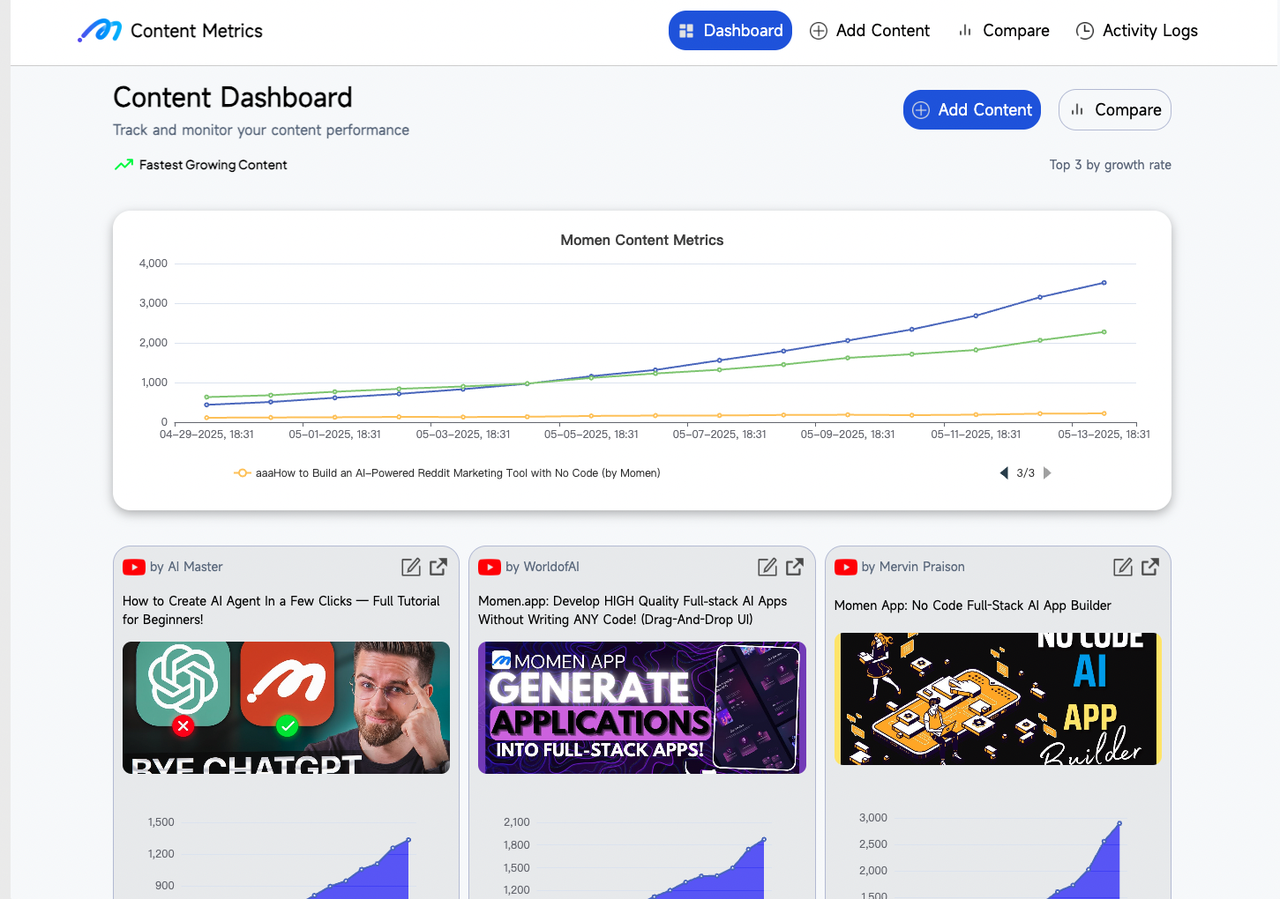
Task: Click the green Fastest Growing trend icon
Action: [123, 165]
